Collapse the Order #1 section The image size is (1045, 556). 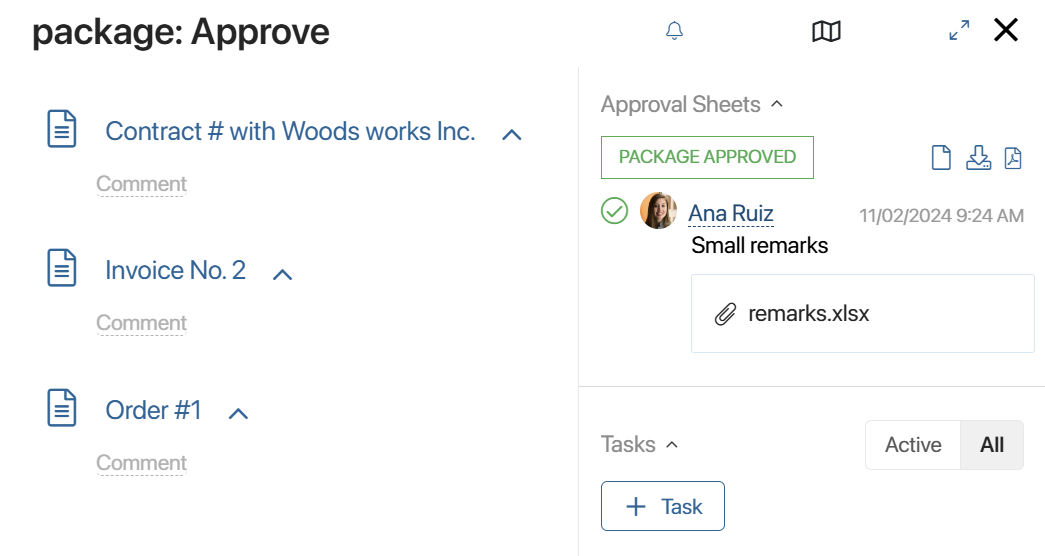pos(239,413)
